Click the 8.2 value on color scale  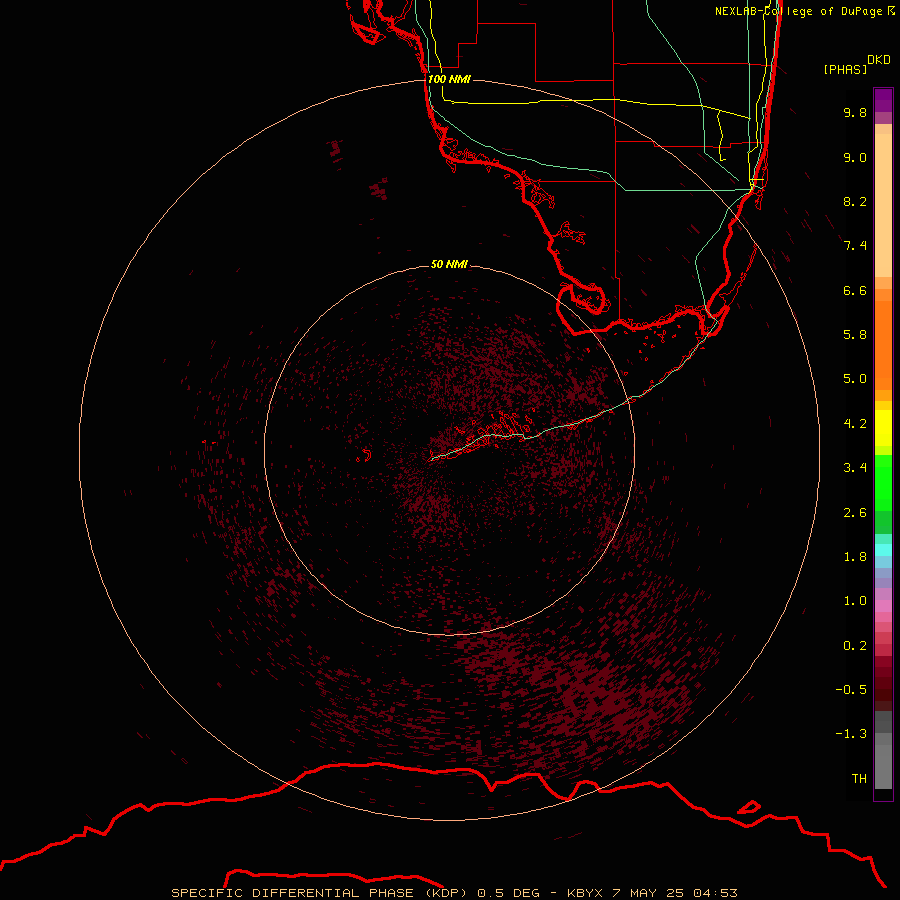(x=855, y=201)
